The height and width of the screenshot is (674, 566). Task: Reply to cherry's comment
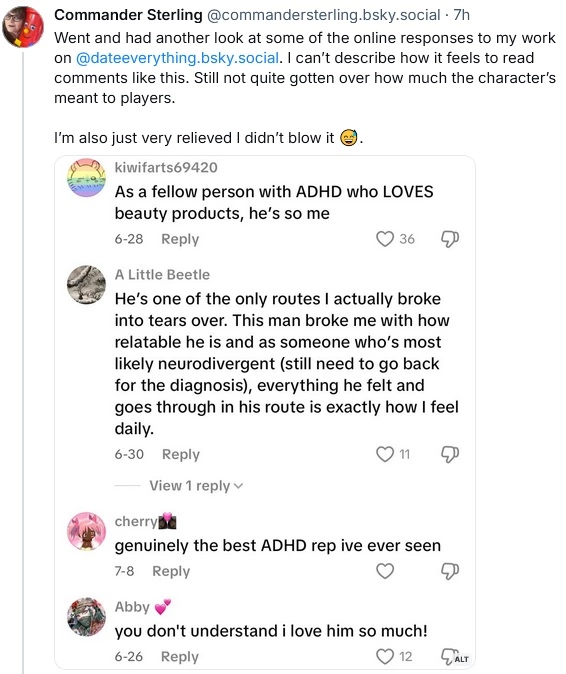point(171,571)
